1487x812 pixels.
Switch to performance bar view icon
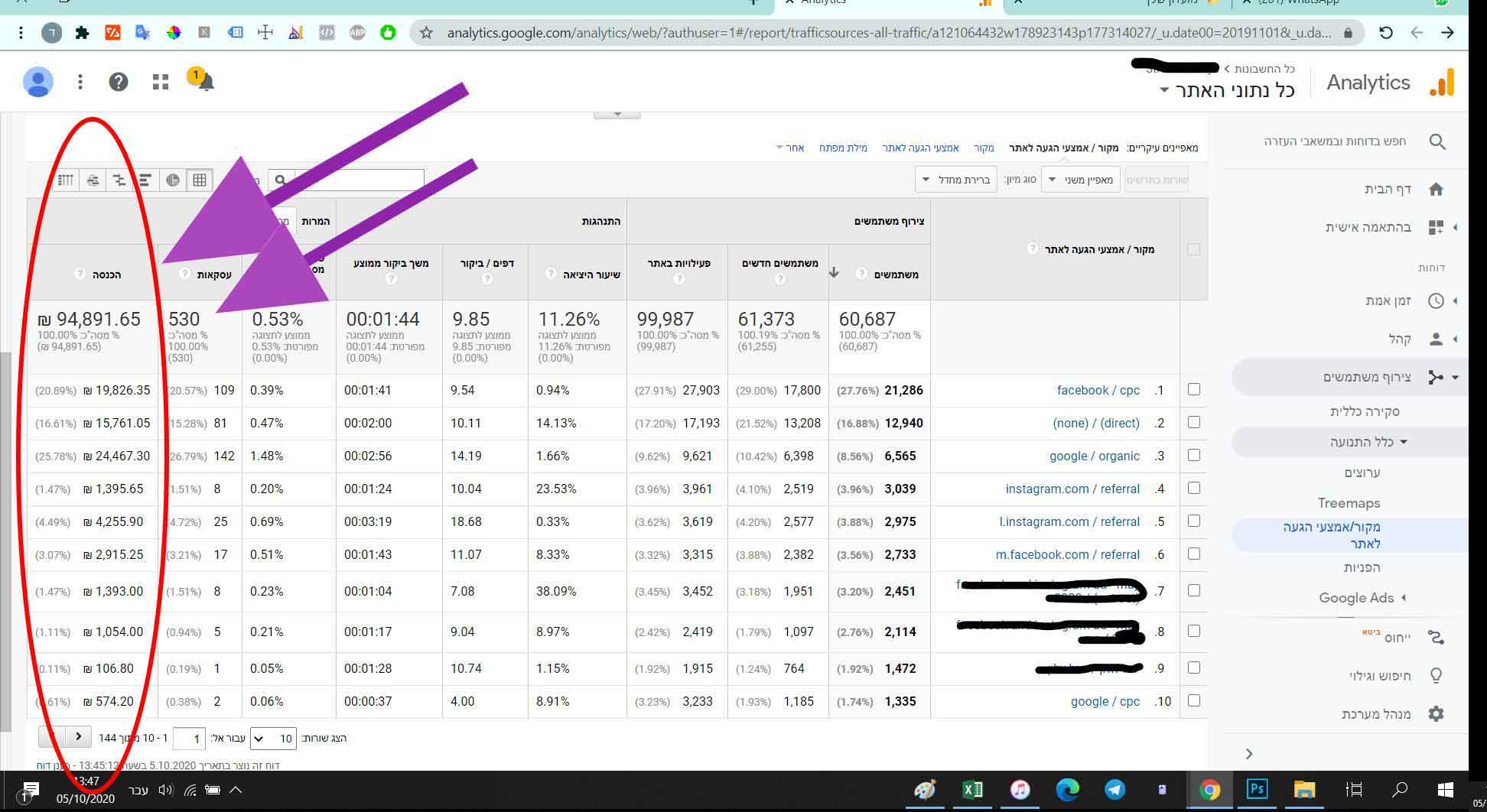(x=145, y=180)
